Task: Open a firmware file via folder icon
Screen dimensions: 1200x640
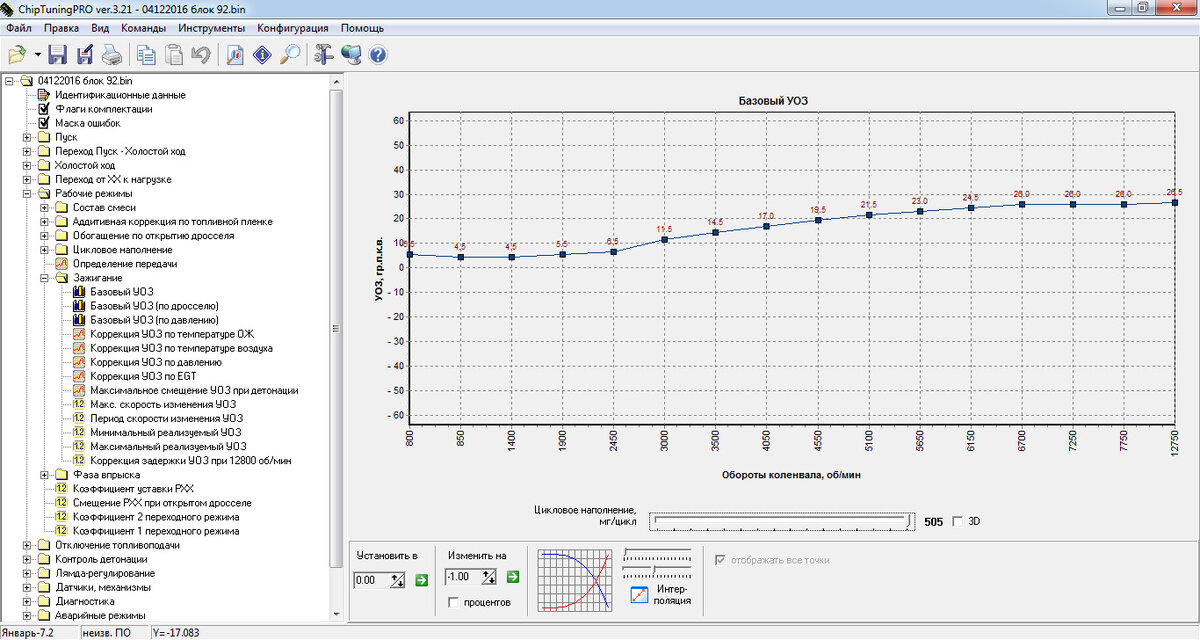Action: [16, 55]
